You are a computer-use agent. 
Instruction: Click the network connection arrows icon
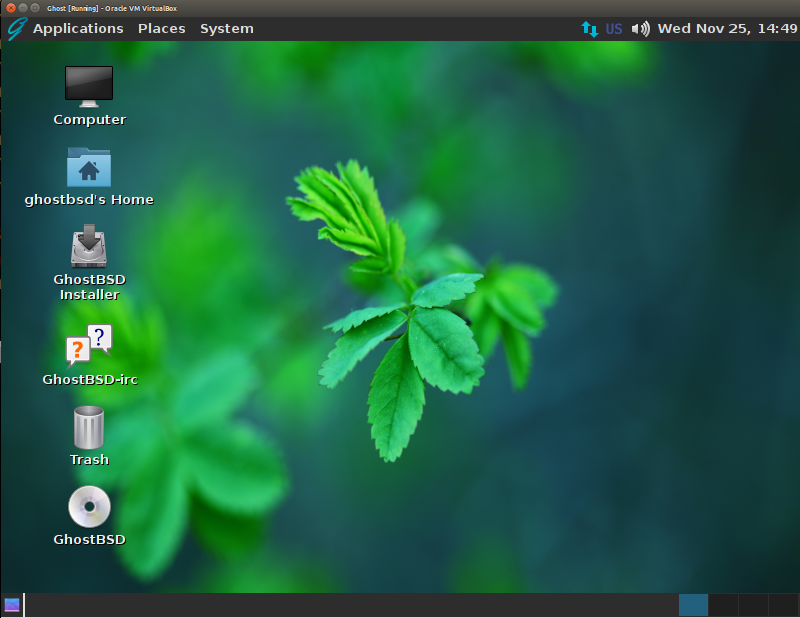click(589, 28)
